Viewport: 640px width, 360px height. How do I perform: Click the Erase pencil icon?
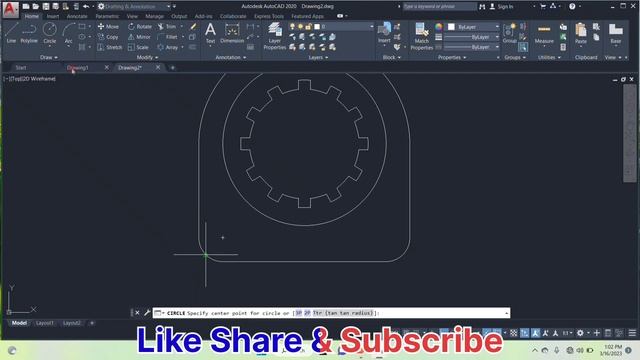click(193, 27)
